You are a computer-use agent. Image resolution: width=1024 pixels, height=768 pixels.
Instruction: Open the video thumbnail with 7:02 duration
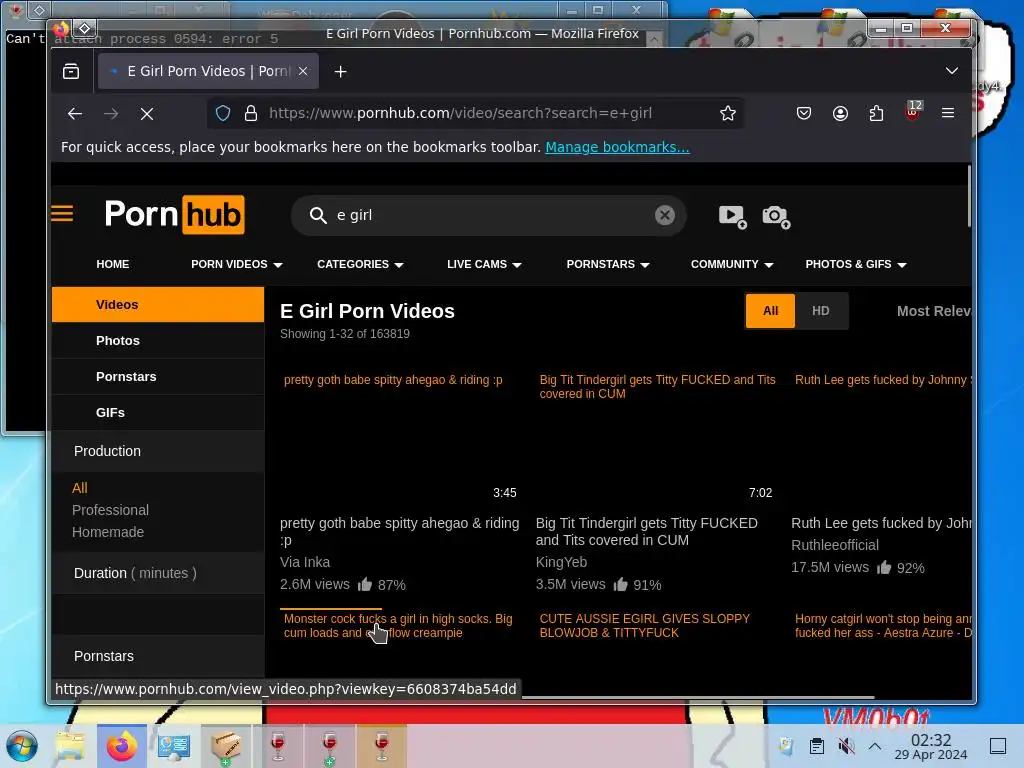coord(655,438)
